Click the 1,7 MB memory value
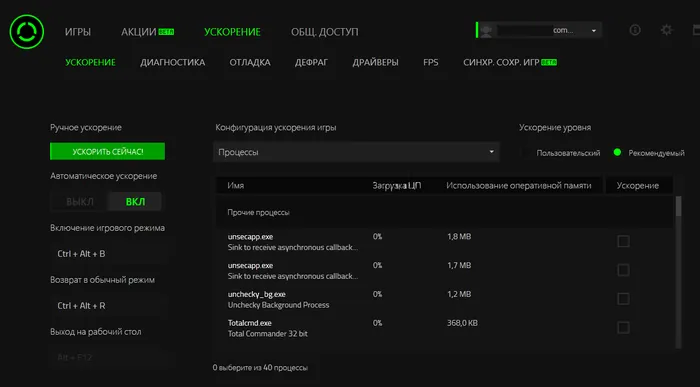The width and height of the screenshot is (700, 387). coord(459,266)
